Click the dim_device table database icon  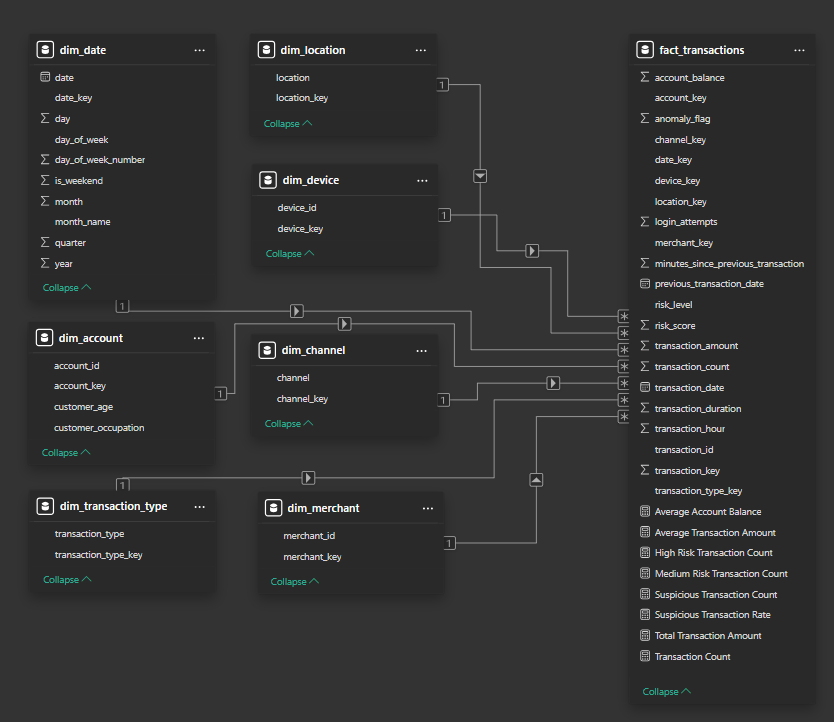click(268, 180)
